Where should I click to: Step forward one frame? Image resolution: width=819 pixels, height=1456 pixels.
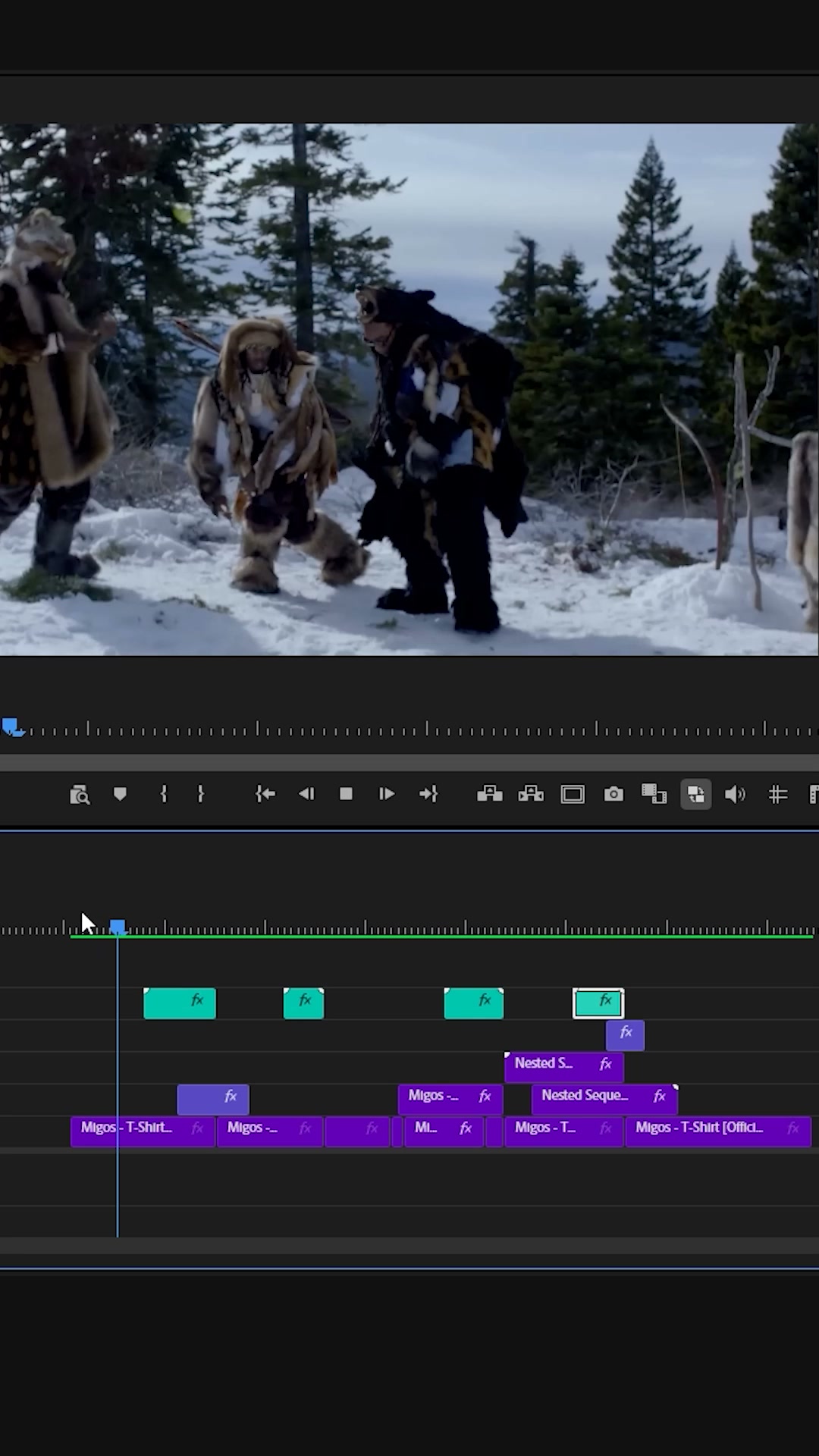click(x=387, y=794)
